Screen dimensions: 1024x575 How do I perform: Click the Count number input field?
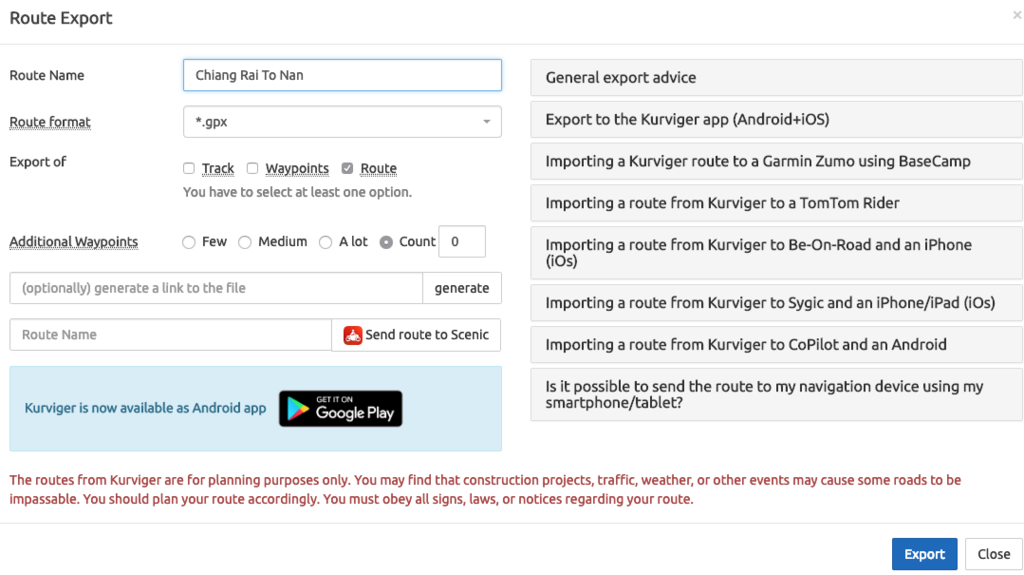pyautogui.click(x=462, y=242)
